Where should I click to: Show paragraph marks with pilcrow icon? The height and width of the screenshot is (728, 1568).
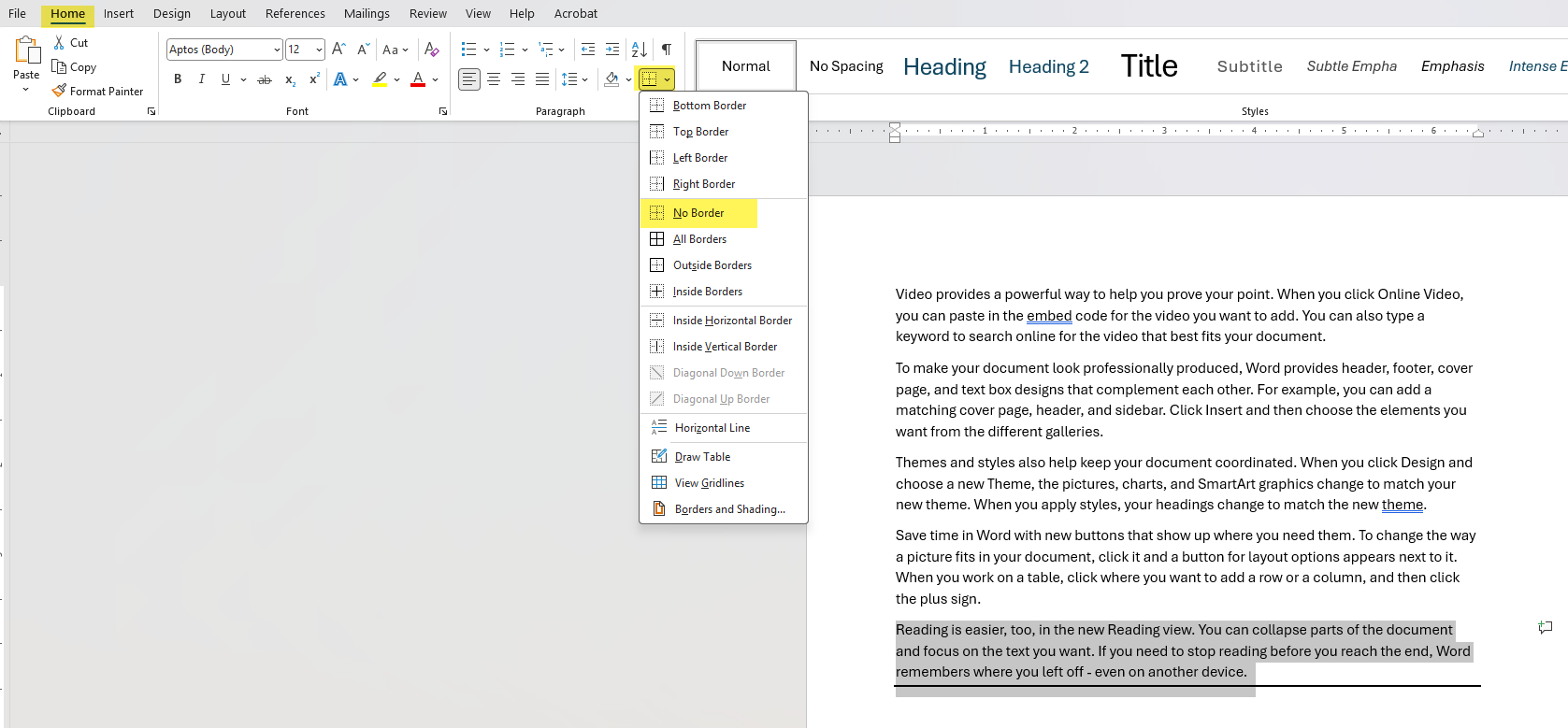667,50
